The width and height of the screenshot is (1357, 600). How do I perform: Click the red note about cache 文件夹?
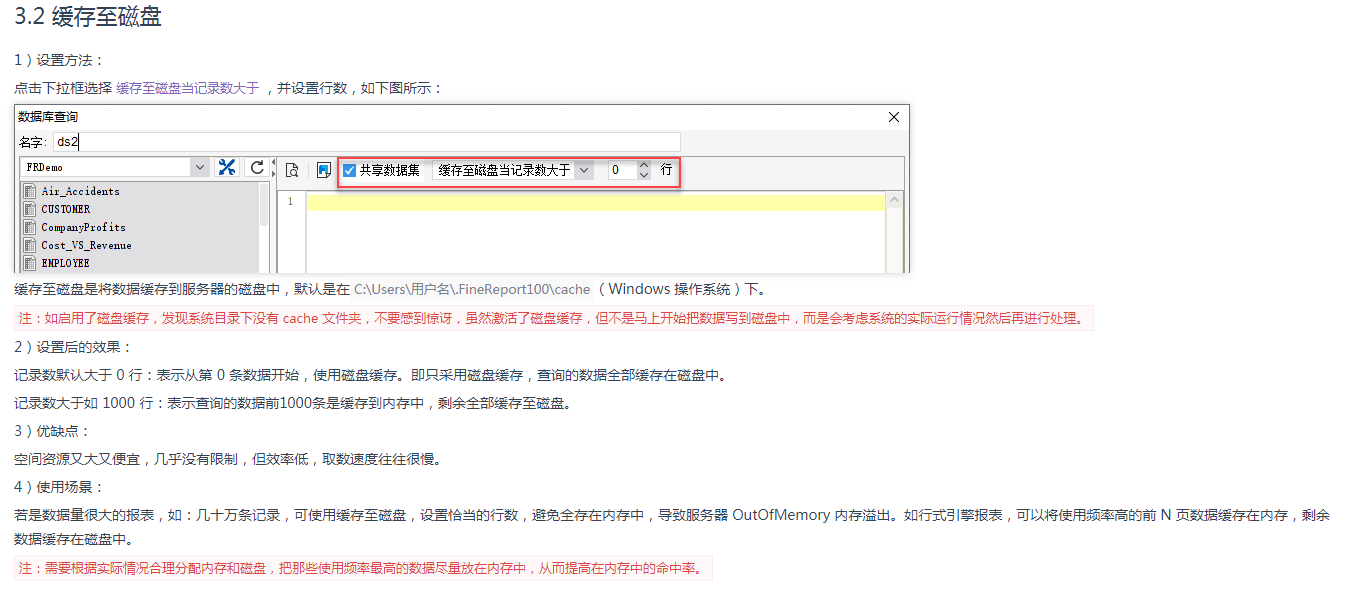553,318
